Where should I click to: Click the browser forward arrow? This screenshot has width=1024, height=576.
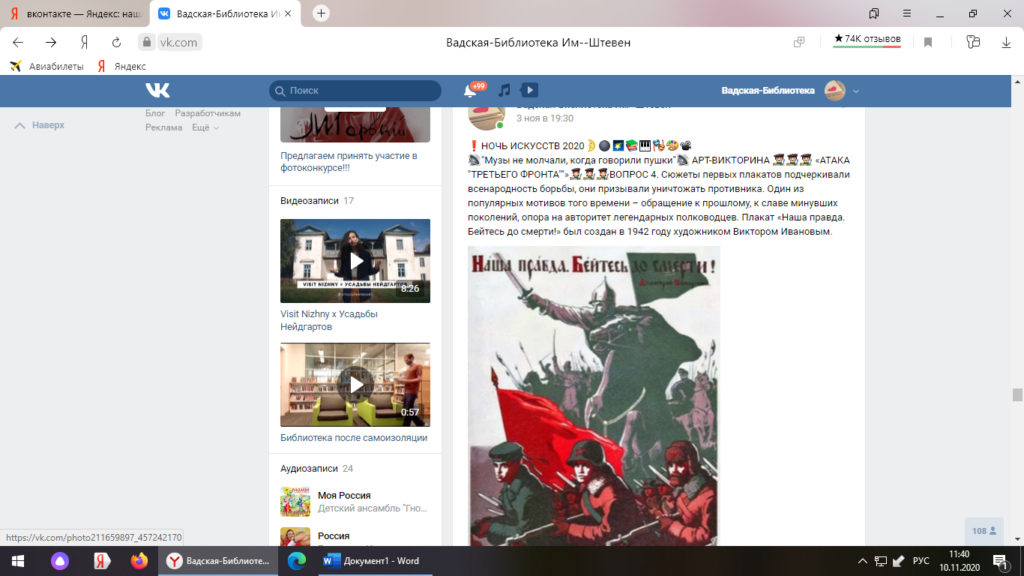click(51, 42)
